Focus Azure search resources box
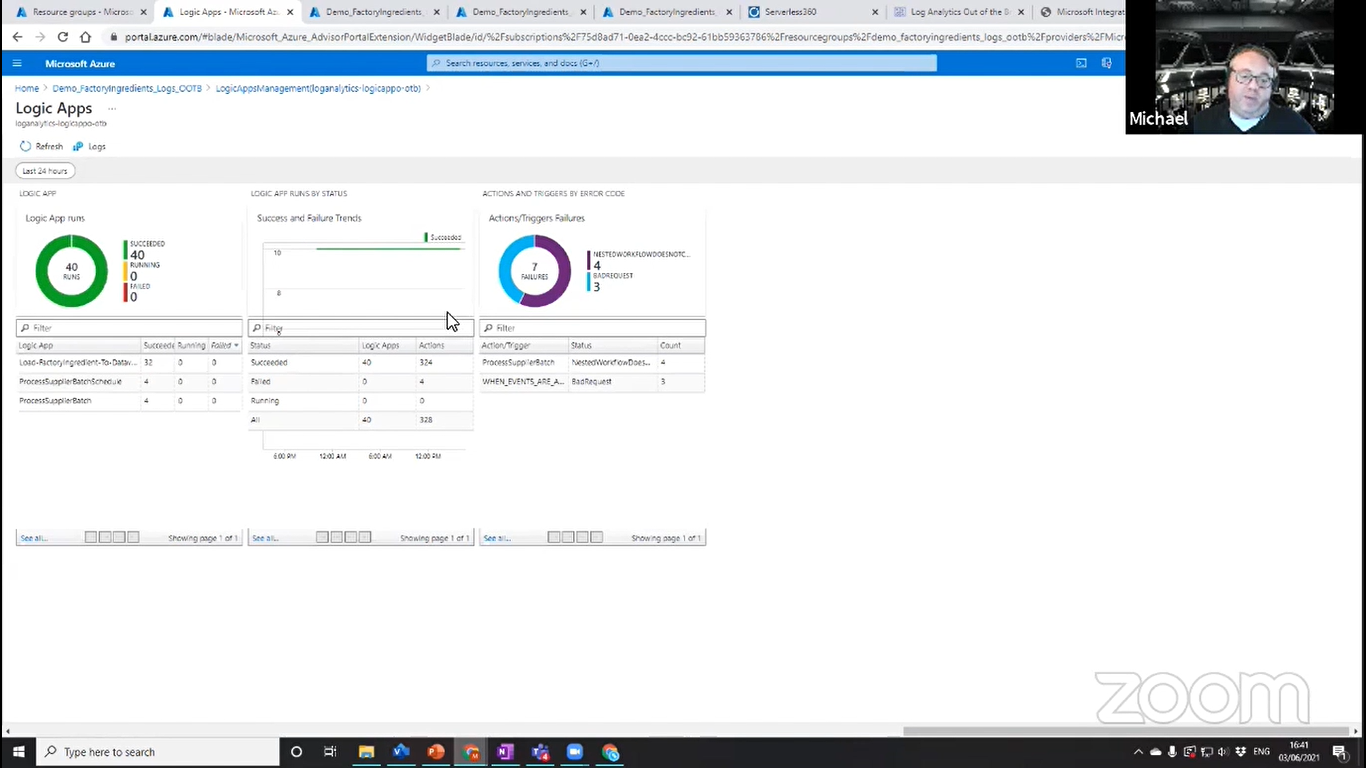Viewport: 1366px width, 768px height. [682, 63]
